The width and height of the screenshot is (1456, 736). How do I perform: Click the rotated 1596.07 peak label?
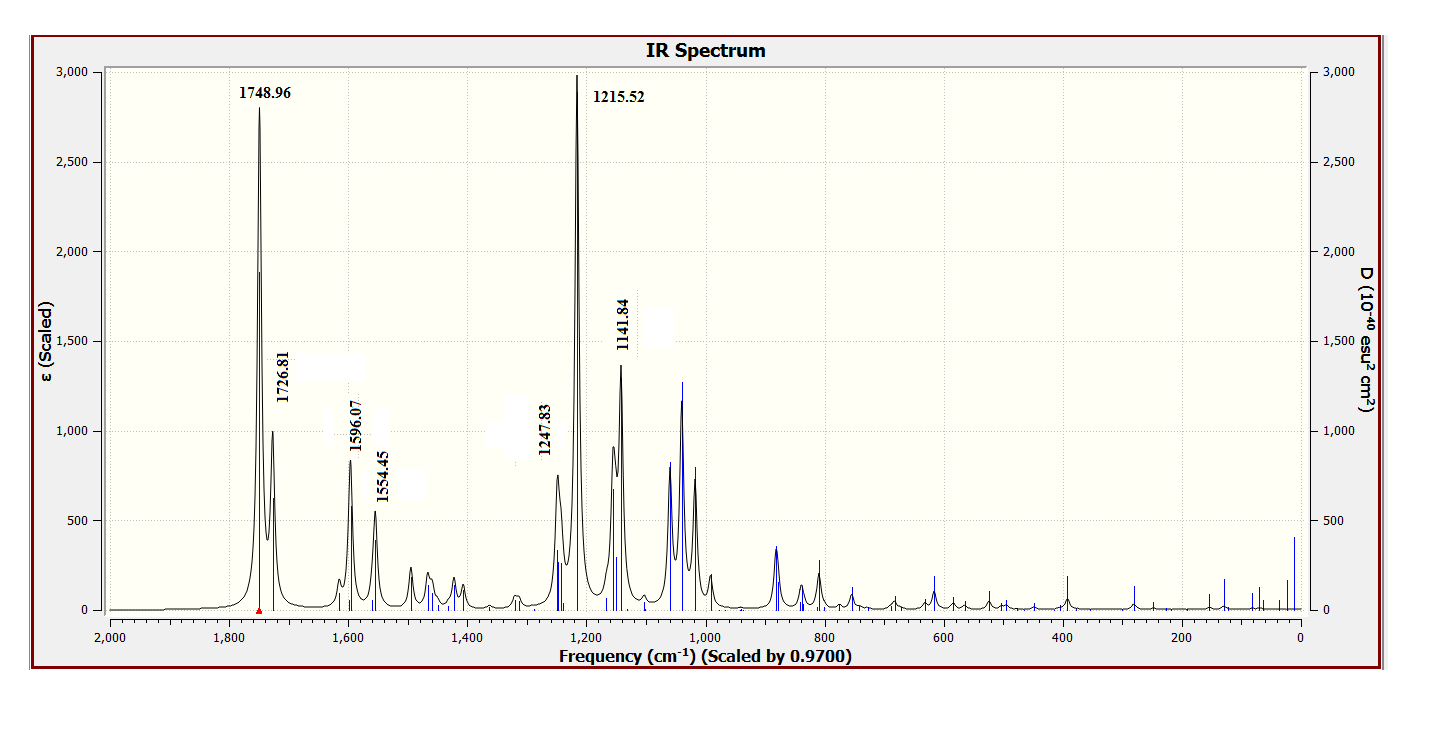[355, 426]
